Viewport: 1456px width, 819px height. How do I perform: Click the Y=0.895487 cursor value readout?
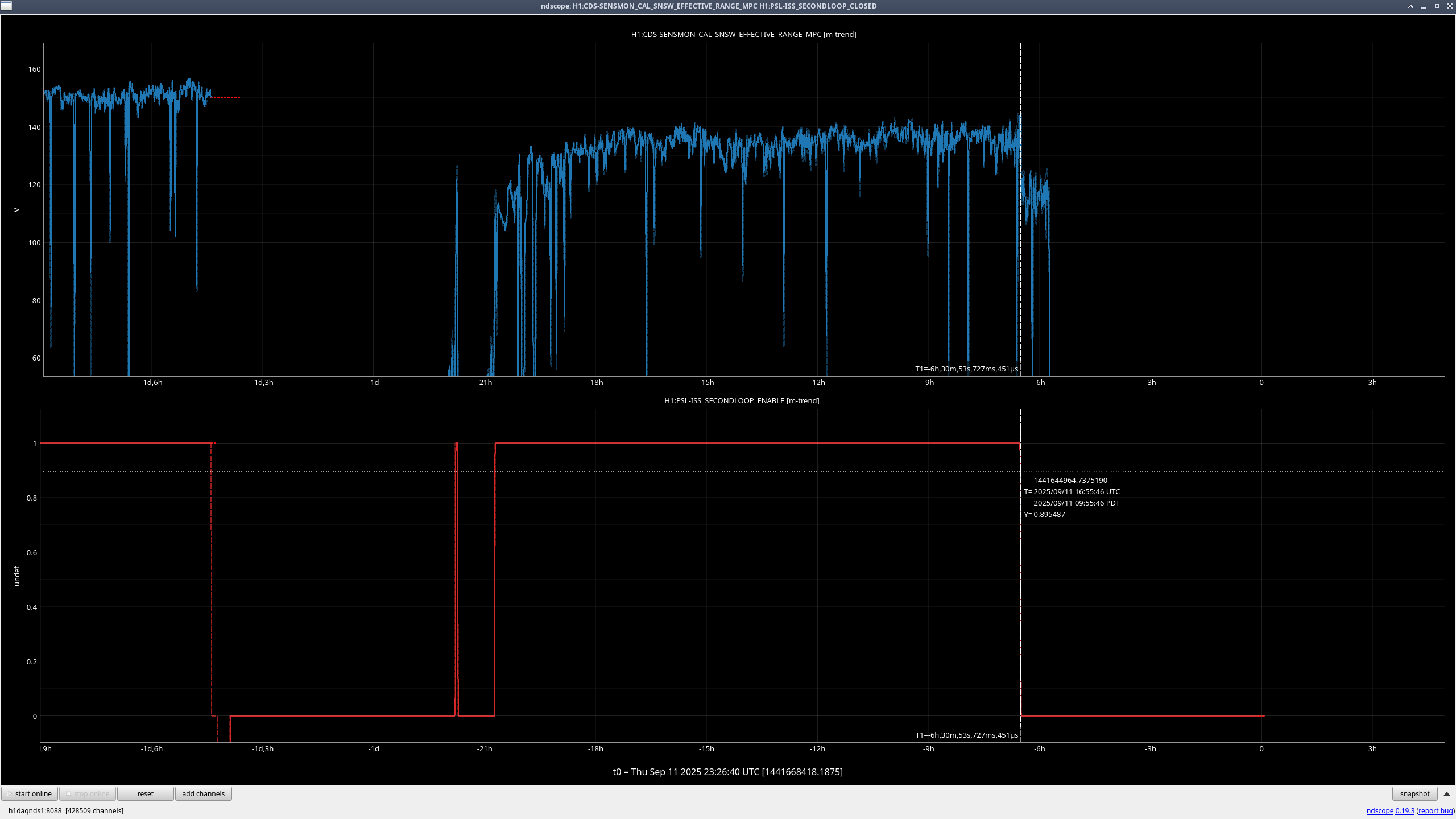point(1044,514)
